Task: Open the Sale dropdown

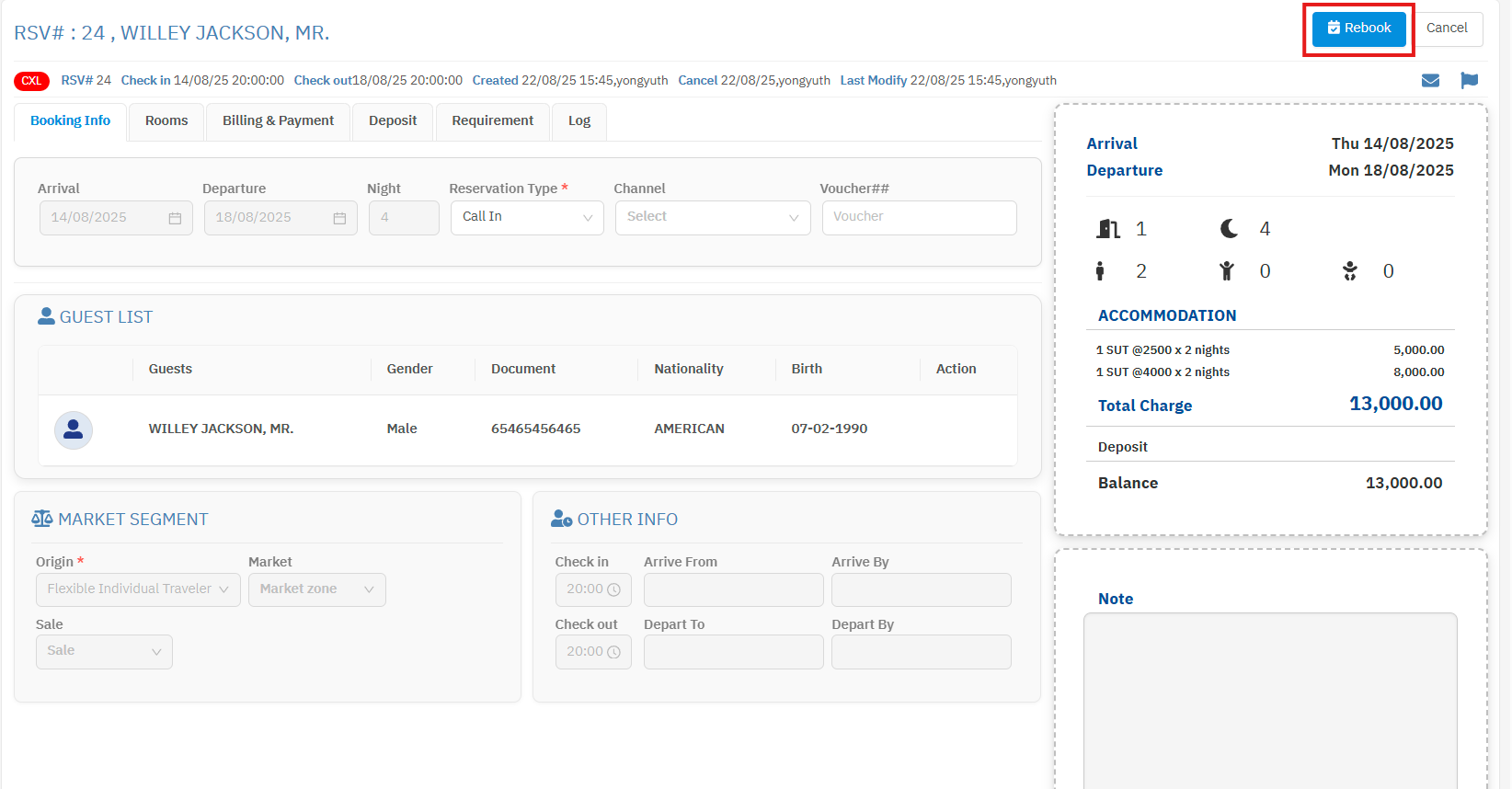Action: (x=104, y=652)
